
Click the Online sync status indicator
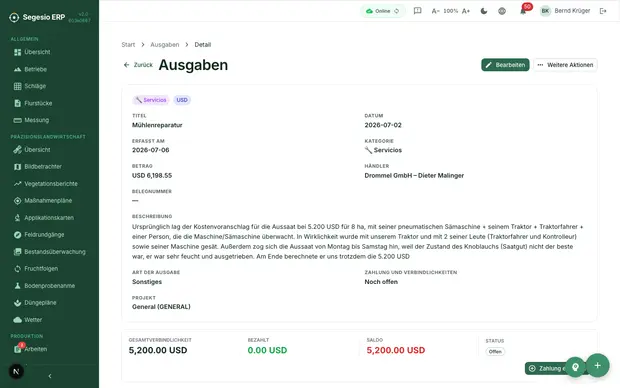point(382,11)
